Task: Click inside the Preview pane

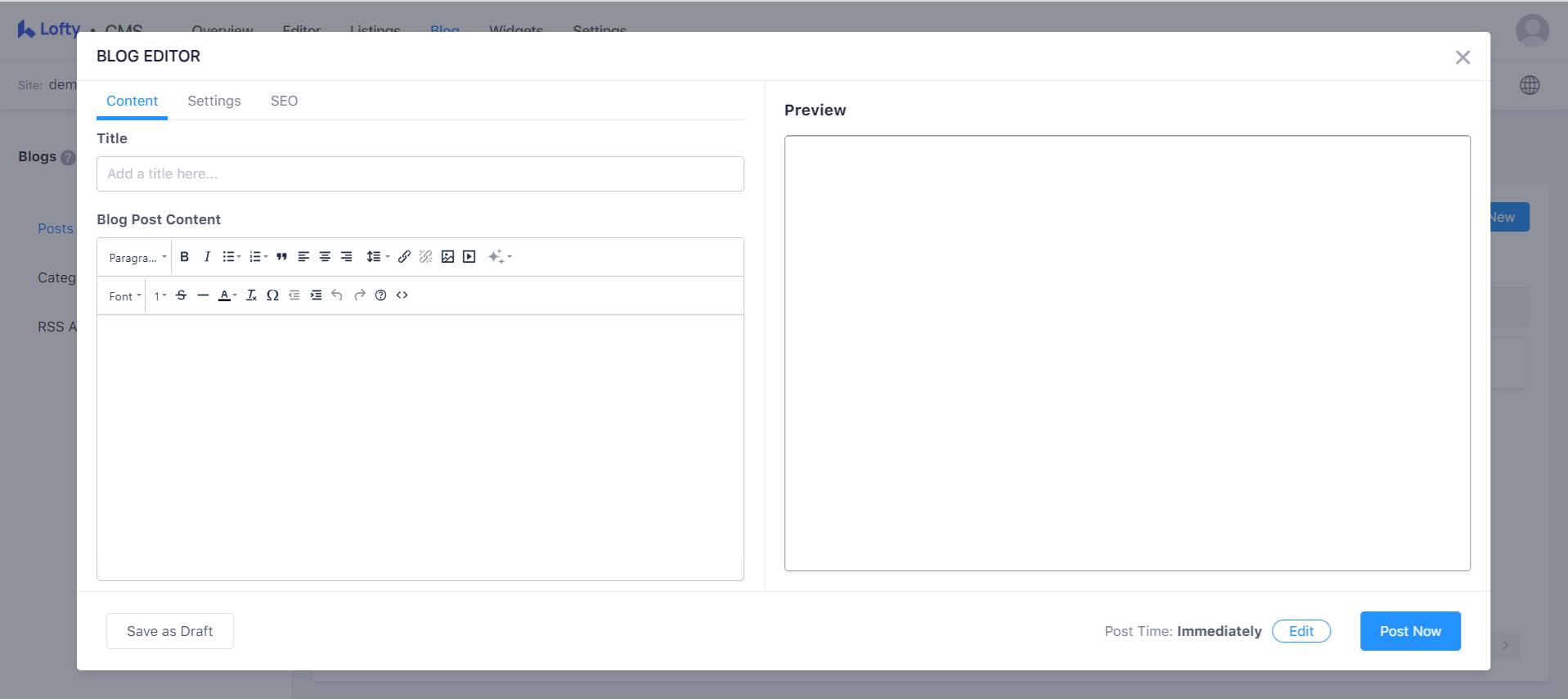Action: (x=1127, y=353)
